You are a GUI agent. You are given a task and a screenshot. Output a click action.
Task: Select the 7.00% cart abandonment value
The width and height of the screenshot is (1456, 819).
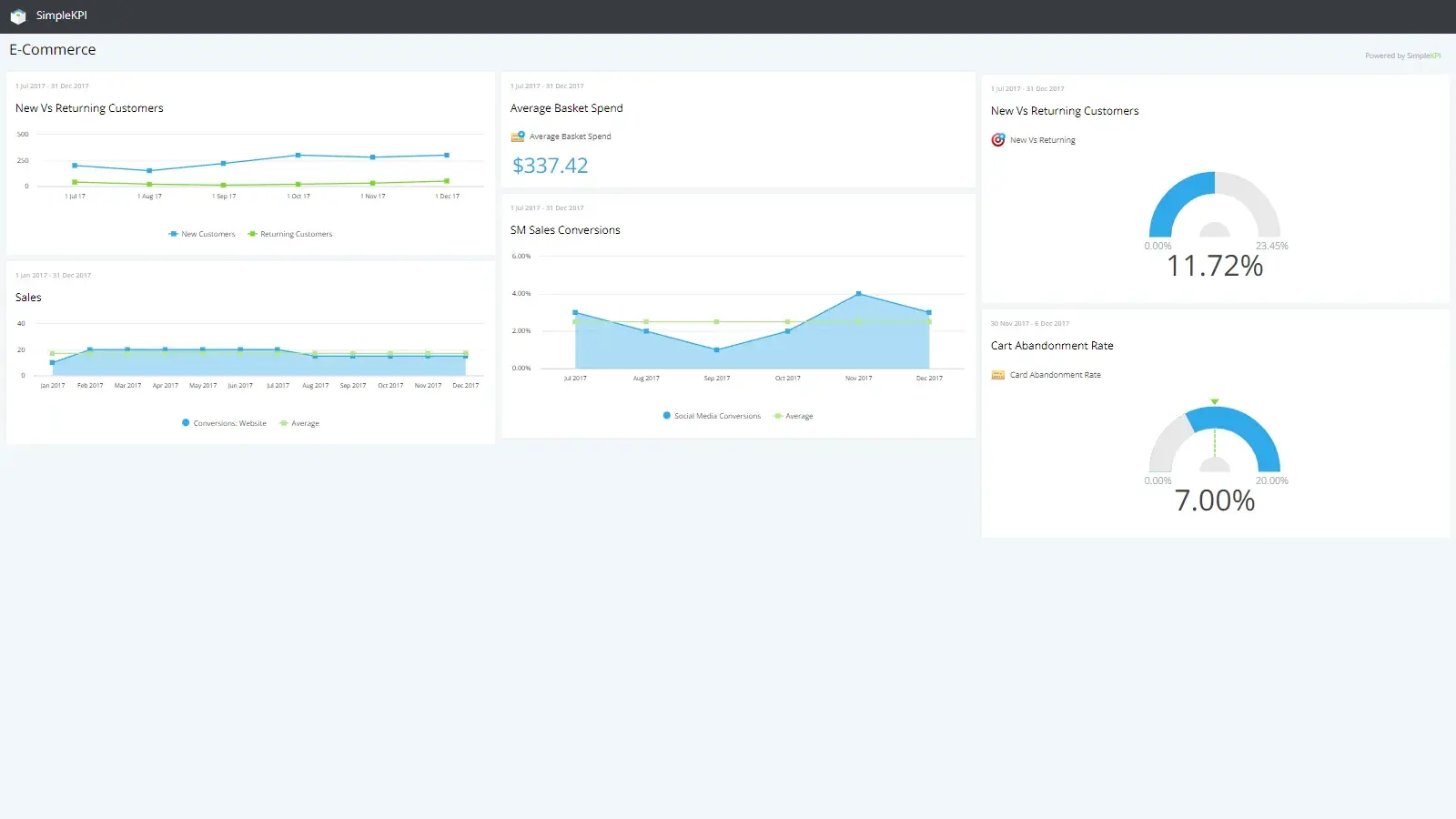(x=1215, y=500)
